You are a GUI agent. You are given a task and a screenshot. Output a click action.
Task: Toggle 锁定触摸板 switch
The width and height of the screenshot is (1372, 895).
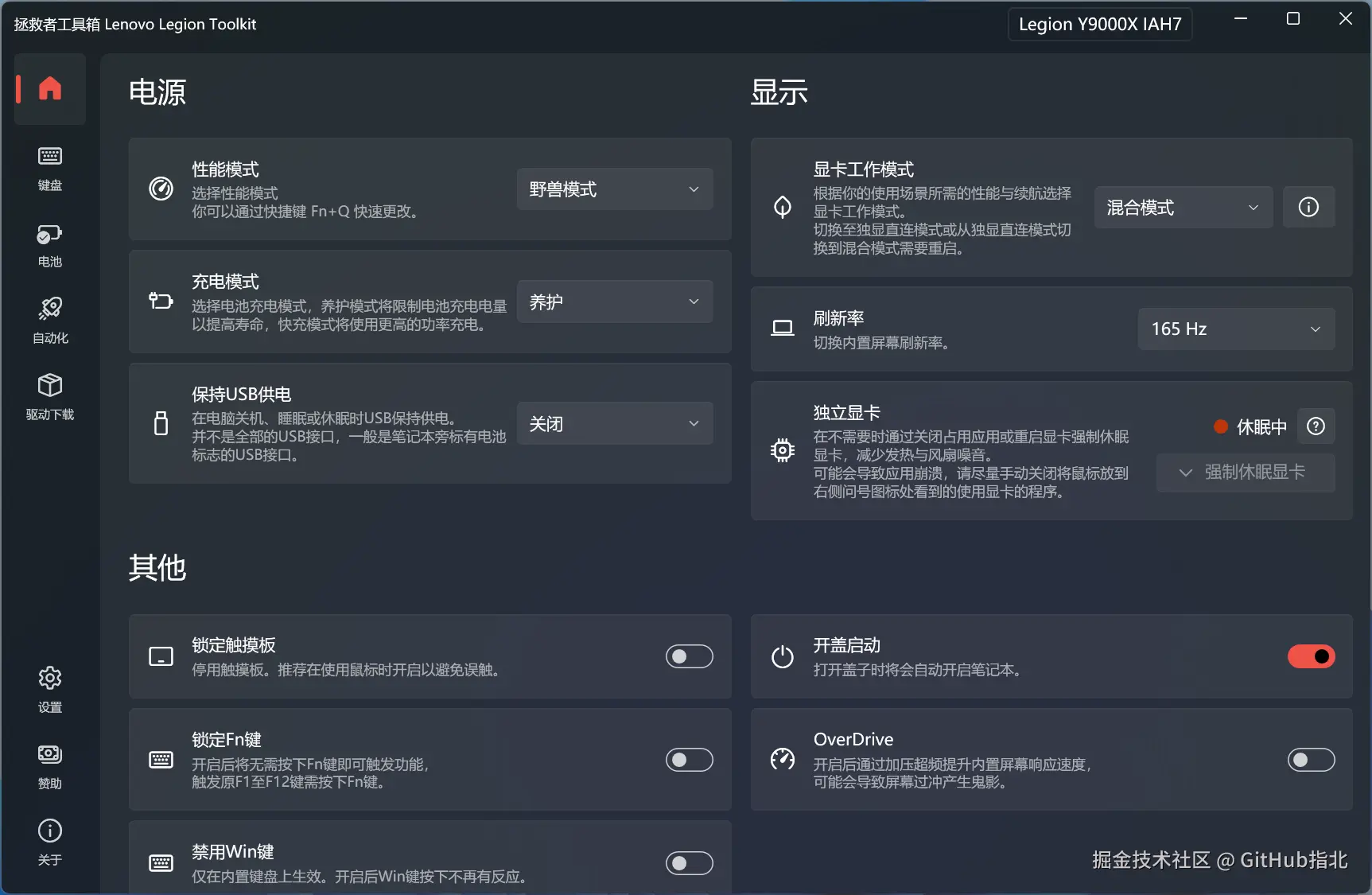tap(690, 656)
